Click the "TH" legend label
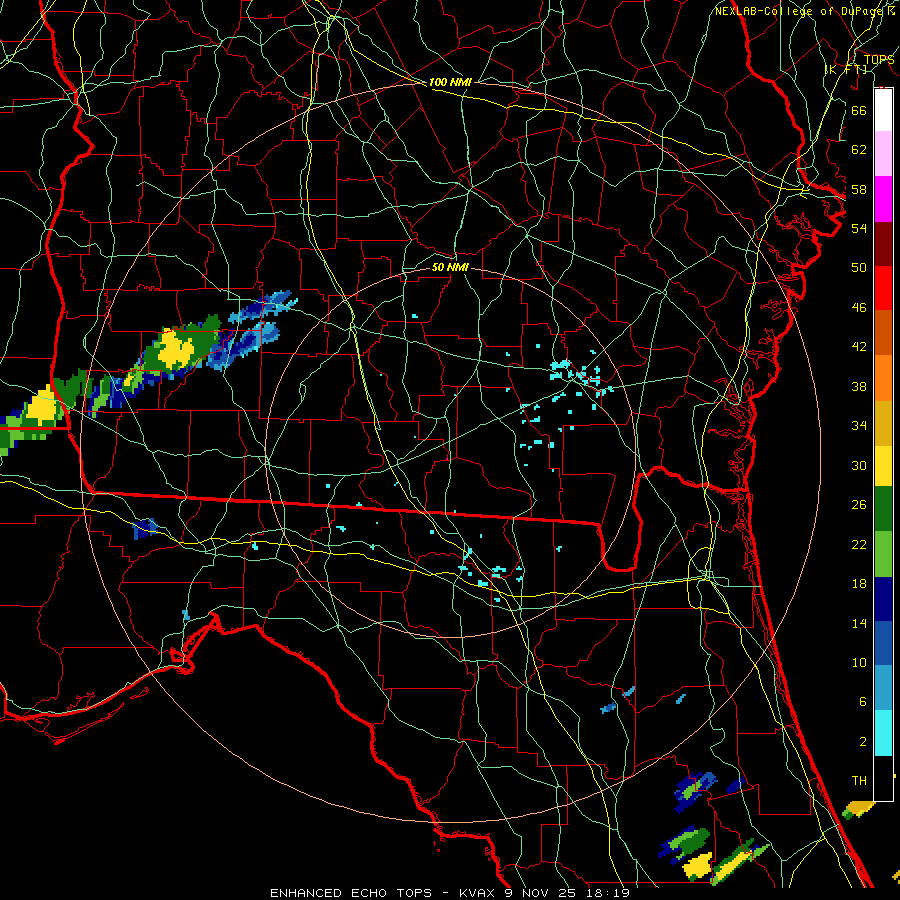Screen dimensions: 900x900 (859, 781)
